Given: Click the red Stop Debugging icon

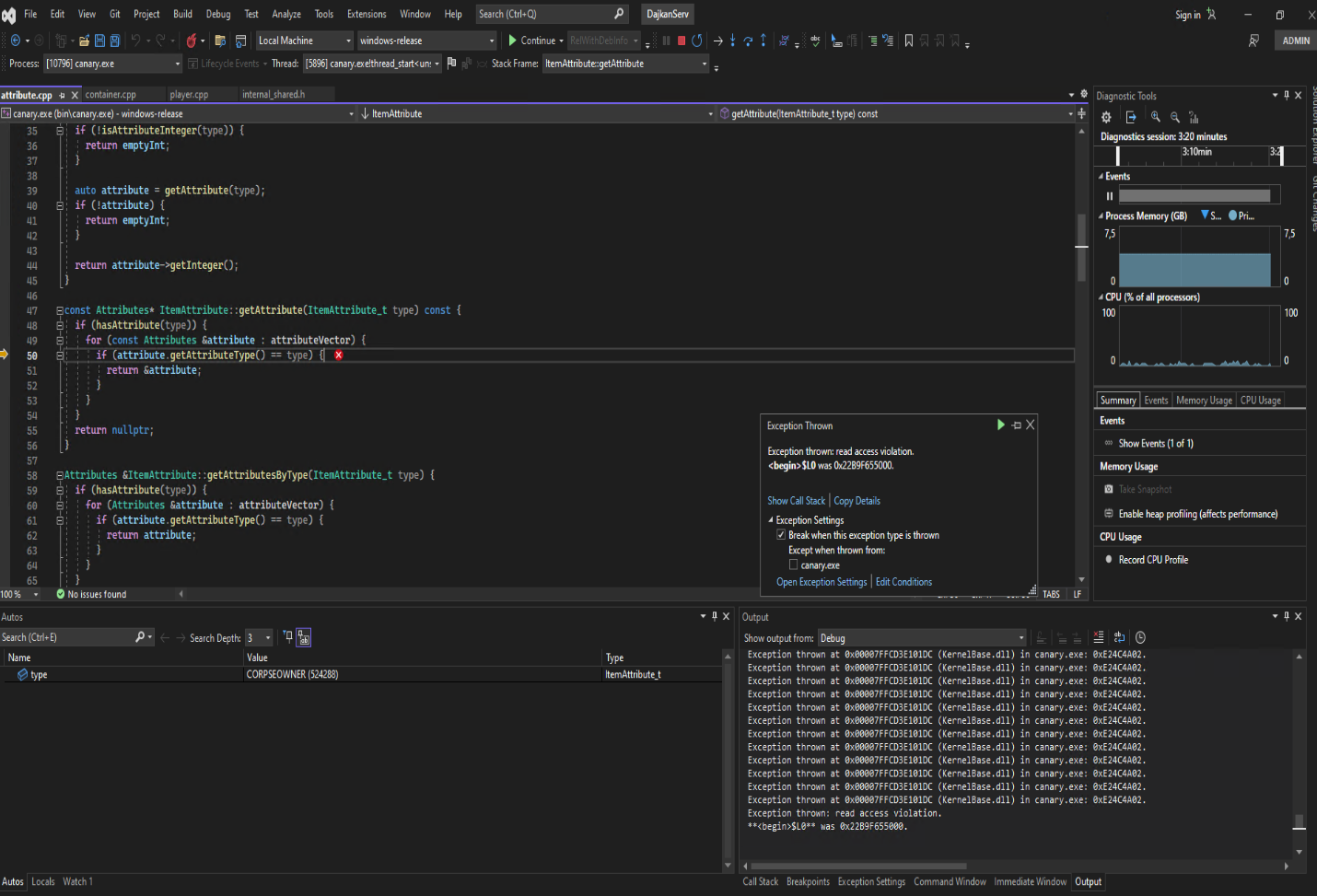Looking at the screenshot, I should pyautogui.click(x=682, y=41).
